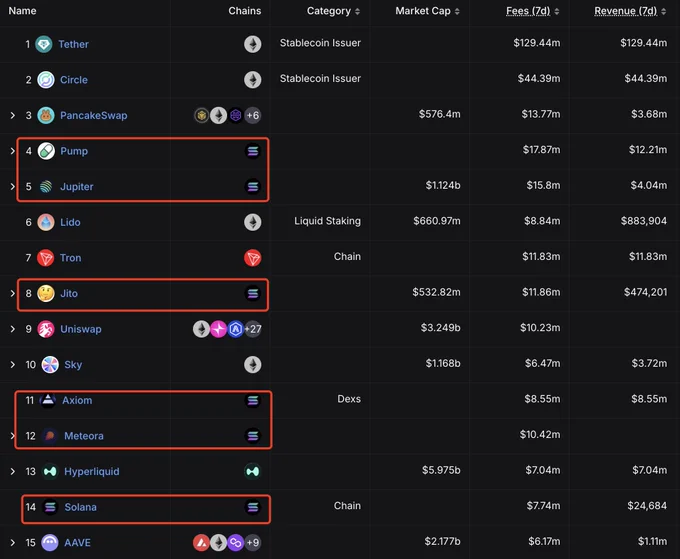680x559 pixels.
Task: Click Hyperliquid chain icon in Chains column
Action: point(252,471)
